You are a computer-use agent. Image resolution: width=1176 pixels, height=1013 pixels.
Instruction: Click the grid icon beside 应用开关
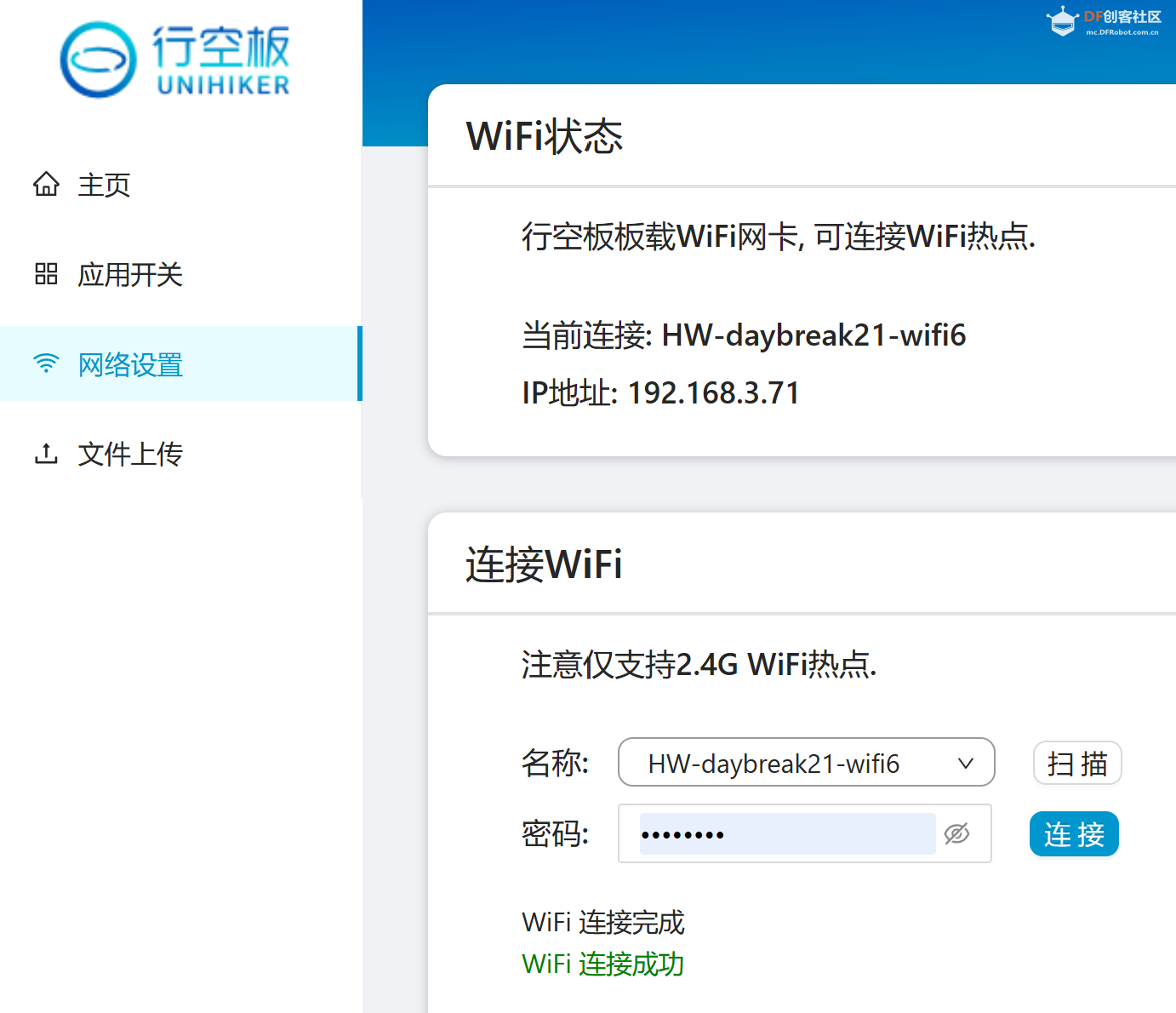click(46, 274)
